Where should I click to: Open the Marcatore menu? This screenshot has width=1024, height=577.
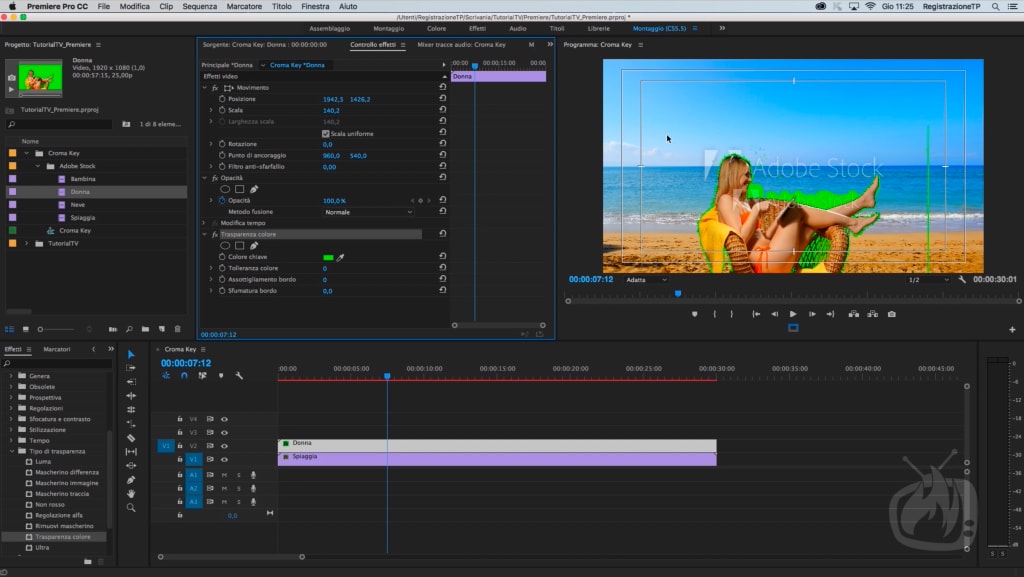(244, 7)
